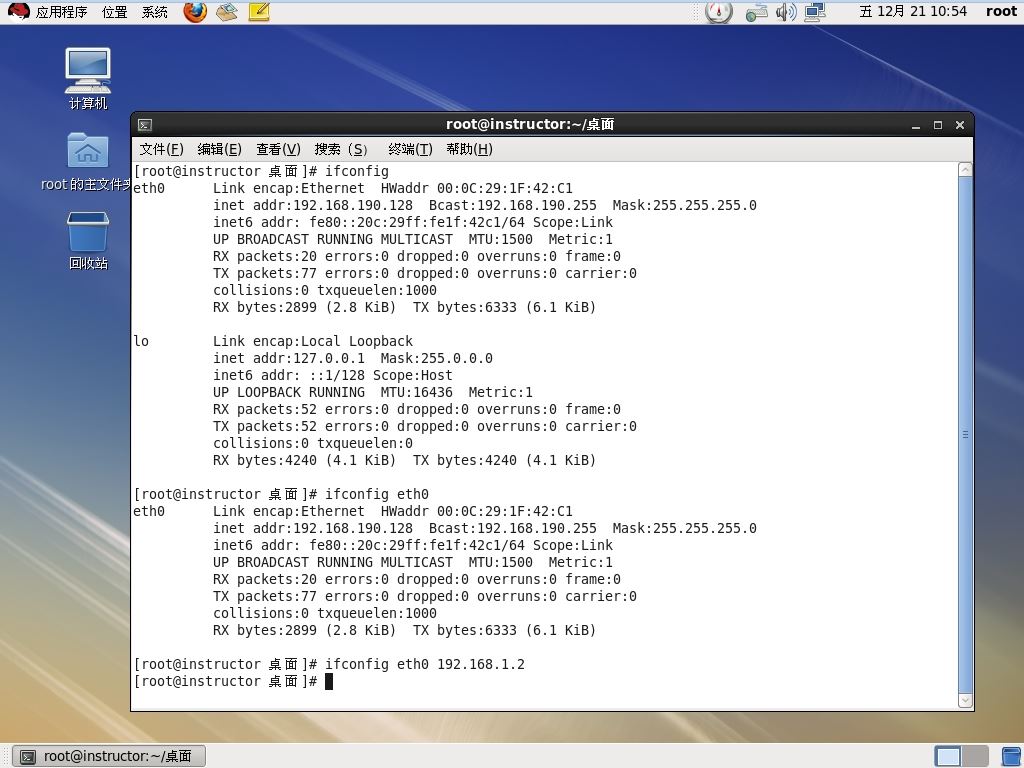
Task: Open the sticky notes panel icon
Action: 259,12
